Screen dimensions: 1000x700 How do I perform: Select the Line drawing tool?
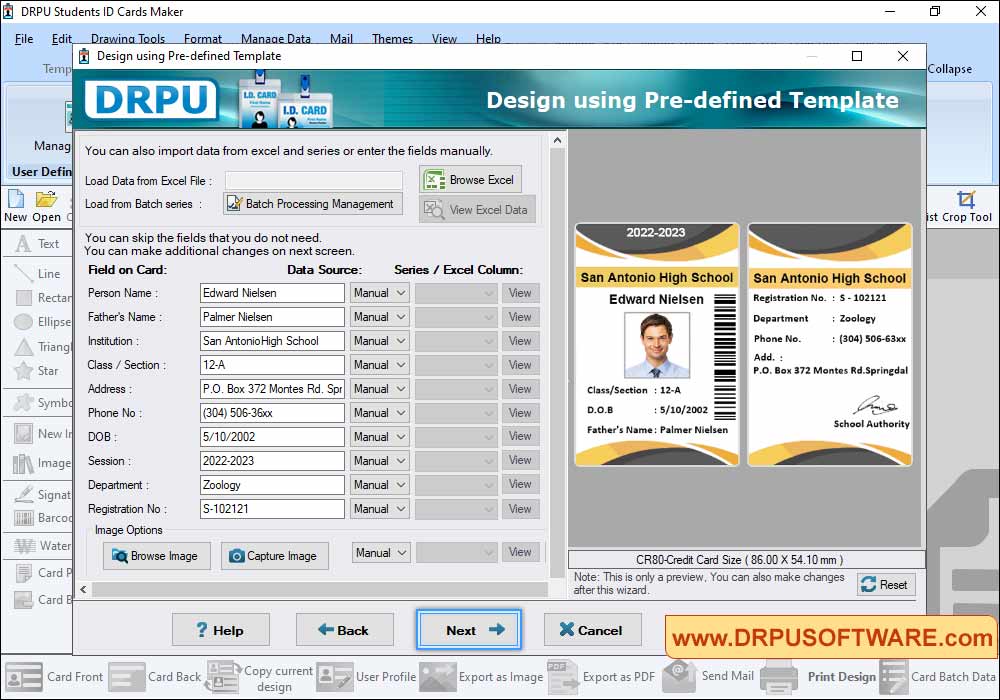[38, 273]
